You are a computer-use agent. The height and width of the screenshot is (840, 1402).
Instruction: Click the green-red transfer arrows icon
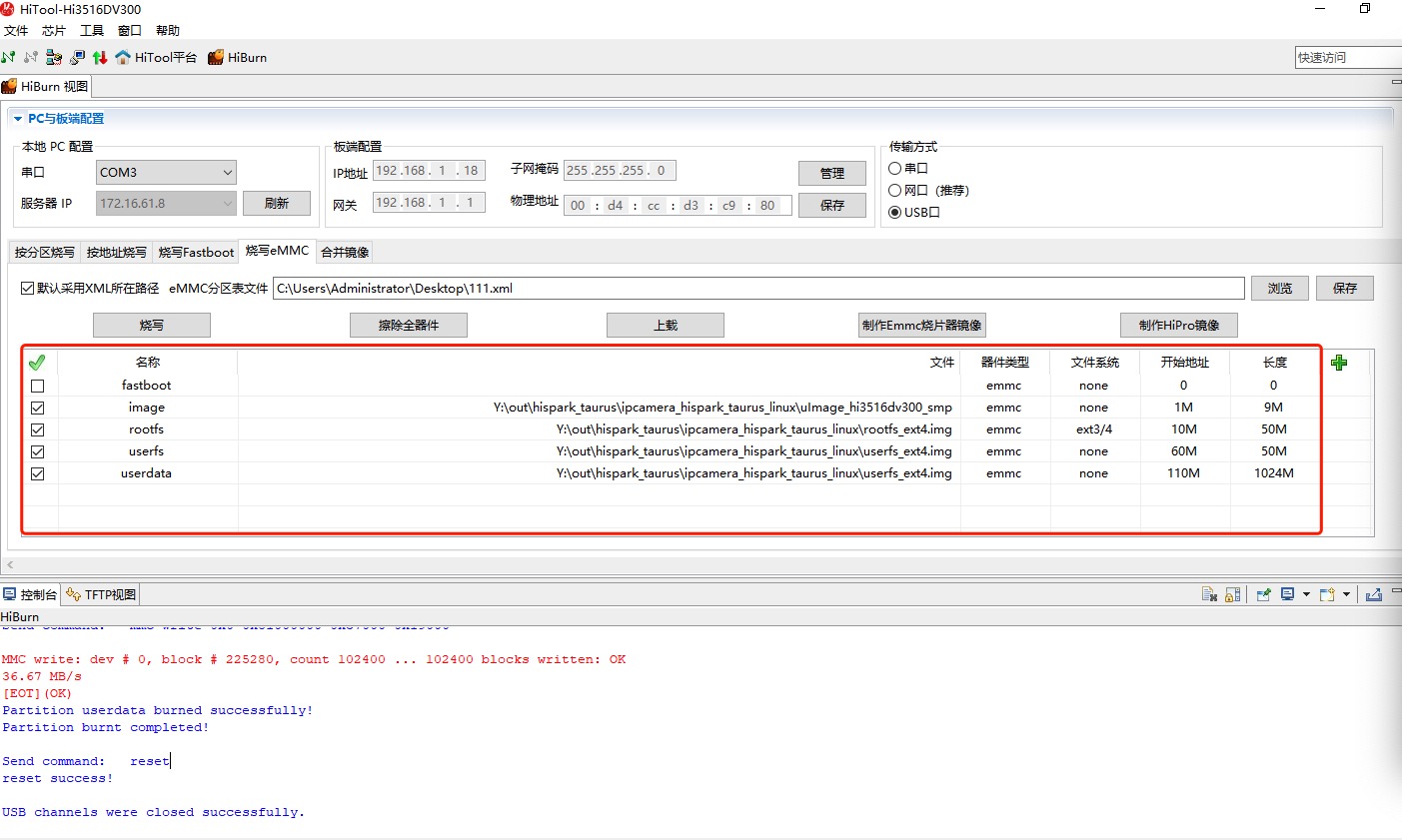tap(100, 57)
